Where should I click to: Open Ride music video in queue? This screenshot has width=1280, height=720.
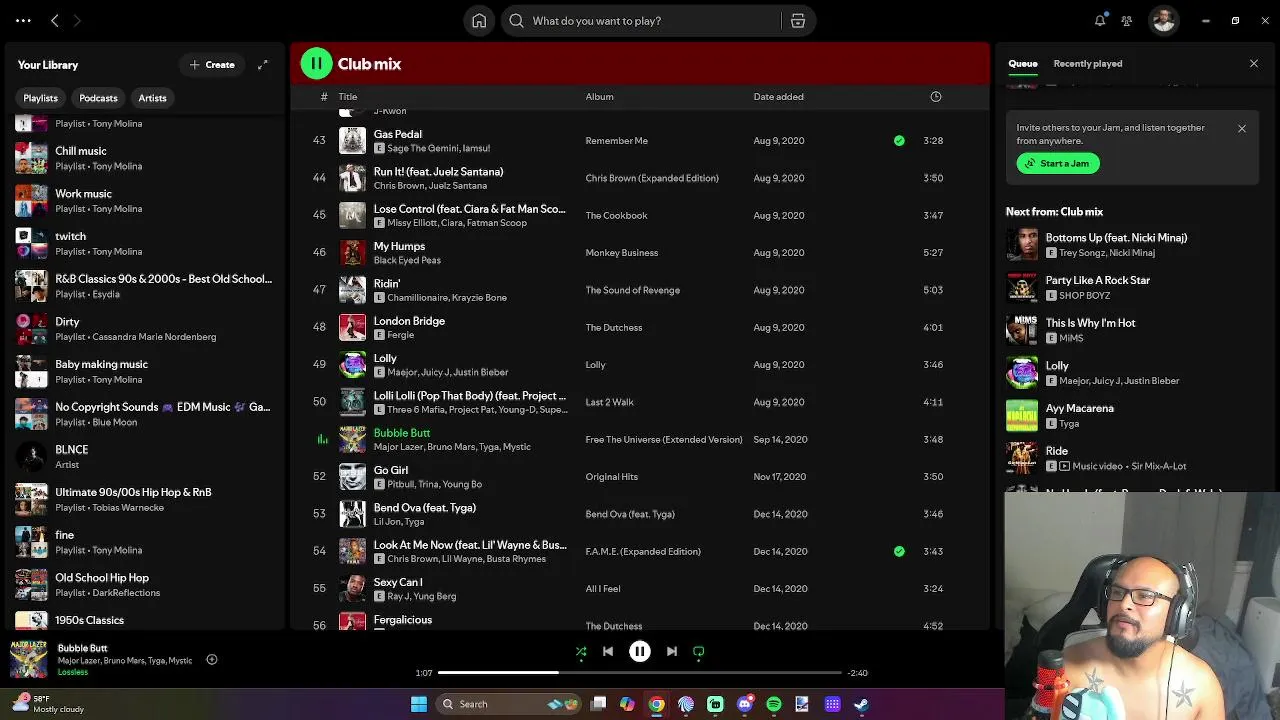[x=1130, y=458]
